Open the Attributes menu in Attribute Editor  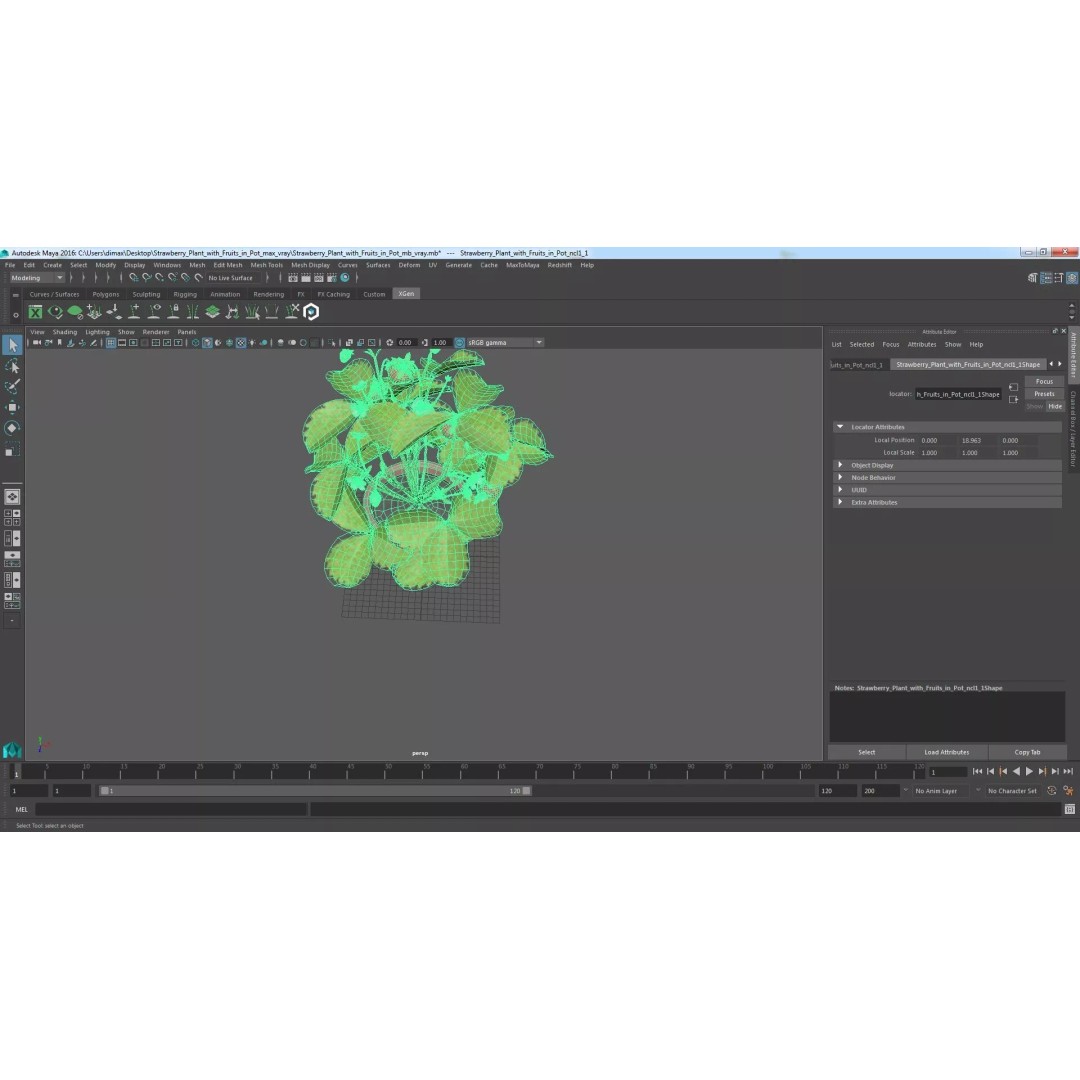(922, 344)
